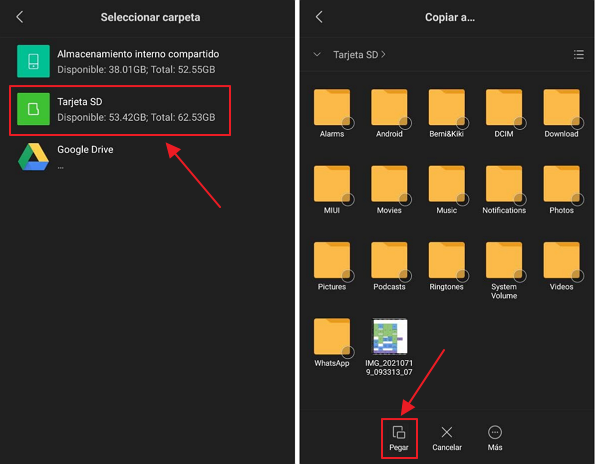Tap the Cancelar X icon

447,432
